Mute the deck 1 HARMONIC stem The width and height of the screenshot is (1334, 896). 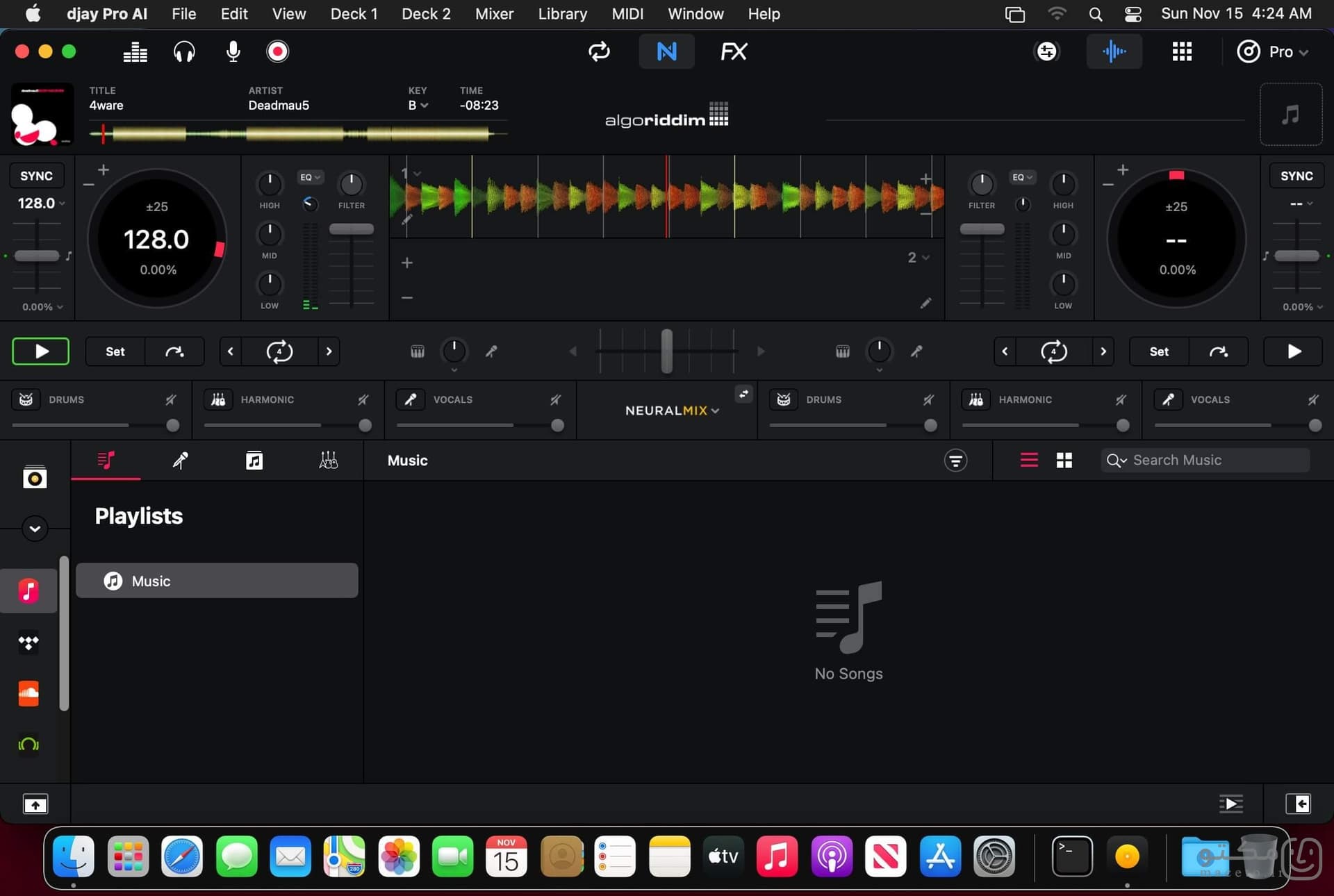pyautogui.click(x=363, y=399)
